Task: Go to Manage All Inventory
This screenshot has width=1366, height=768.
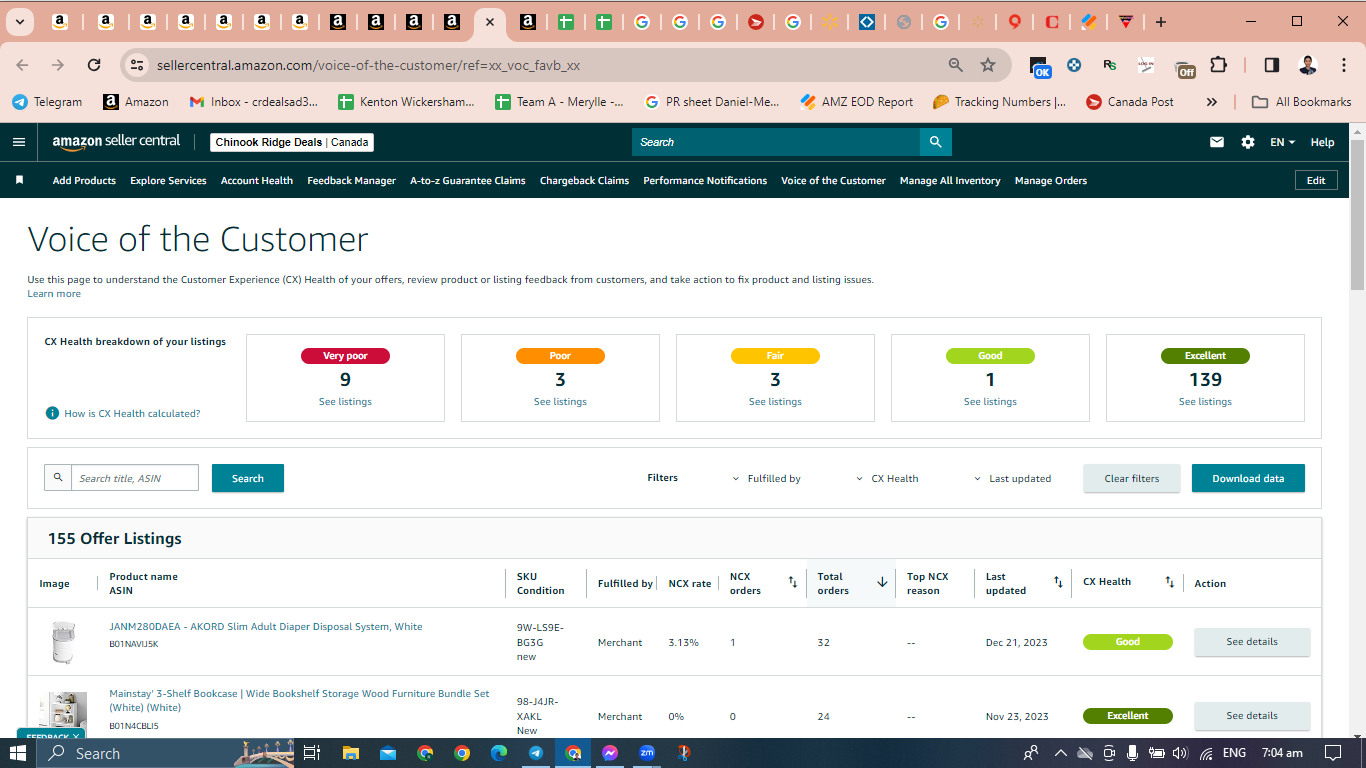Action: (x=950, y=181)
